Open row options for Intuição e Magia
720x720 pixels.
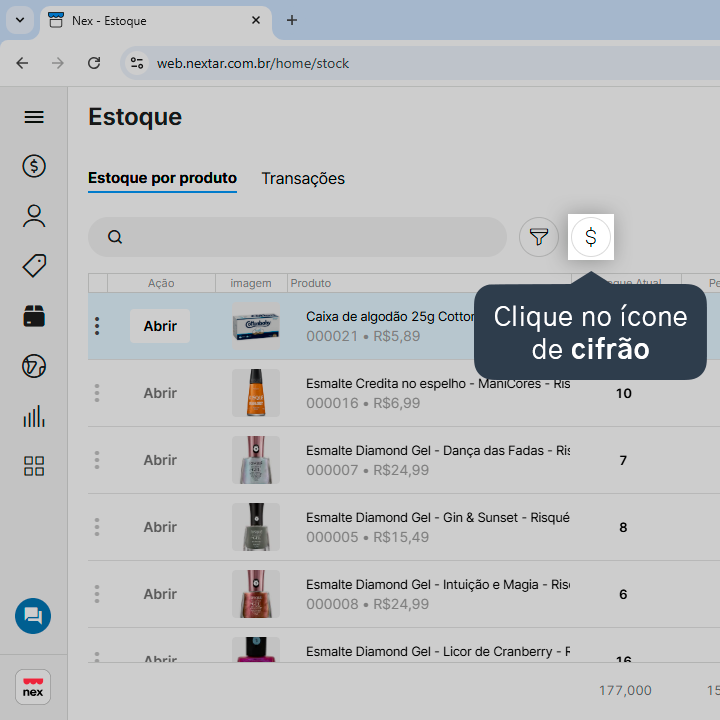[x=97, y=594]
